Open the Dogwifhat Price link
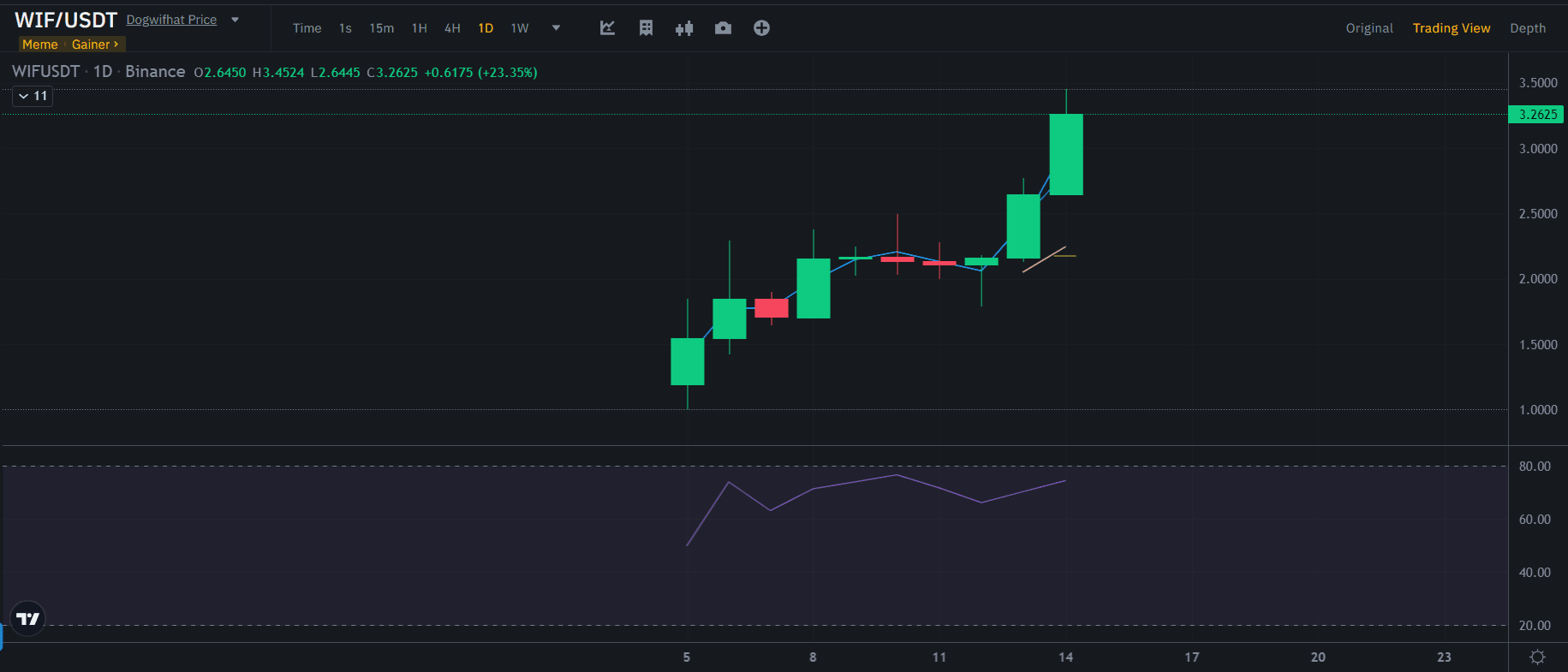 pyautogui.click(x=171, y=20)
